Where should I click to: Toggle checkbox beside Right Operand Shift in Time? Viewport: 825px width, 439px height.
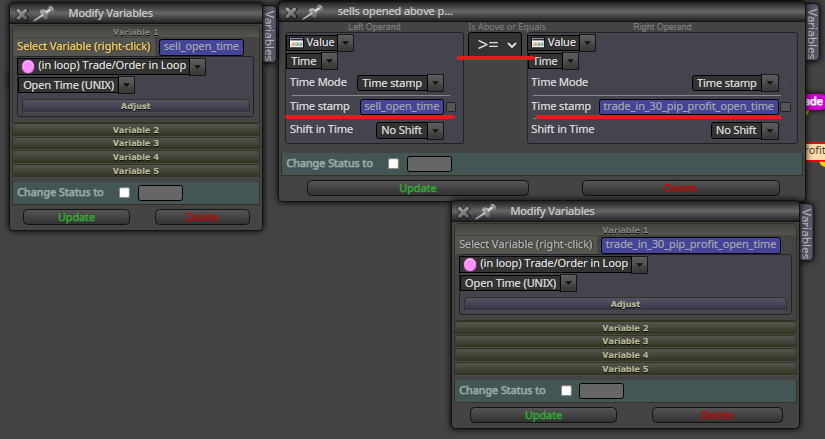coord(786,130)
